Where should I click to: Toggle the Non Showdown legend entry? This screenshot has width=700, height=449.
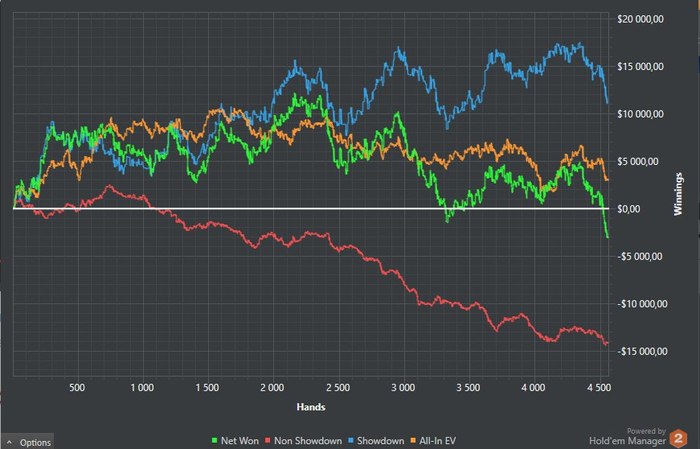303,441
